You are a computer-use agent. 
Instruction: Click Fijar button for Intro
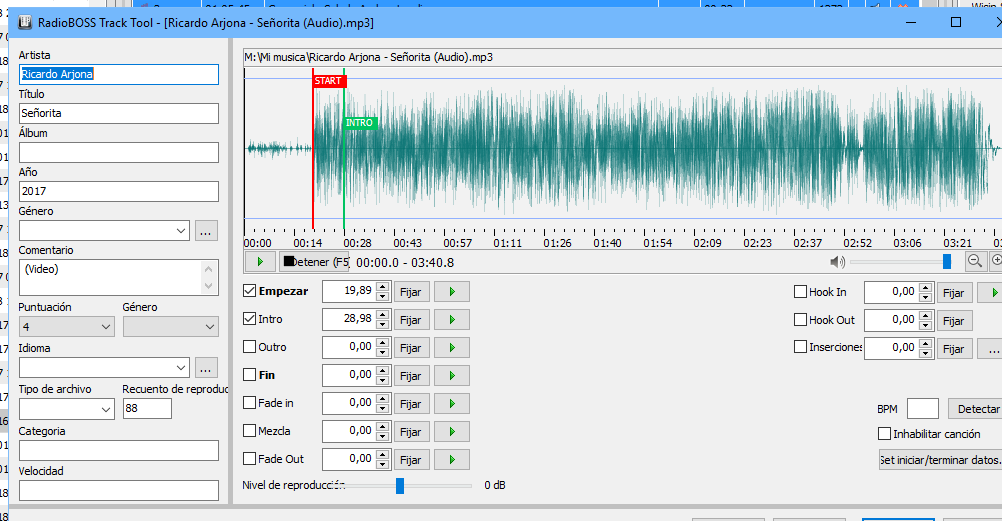[x=411, y=320]
